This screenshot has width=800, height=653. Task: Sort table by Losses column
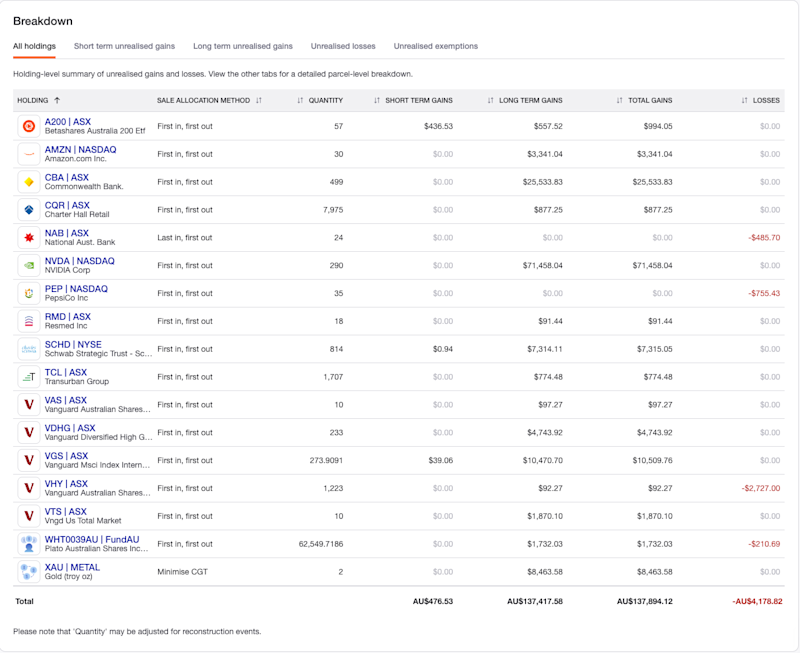click(x=761, y=101)
